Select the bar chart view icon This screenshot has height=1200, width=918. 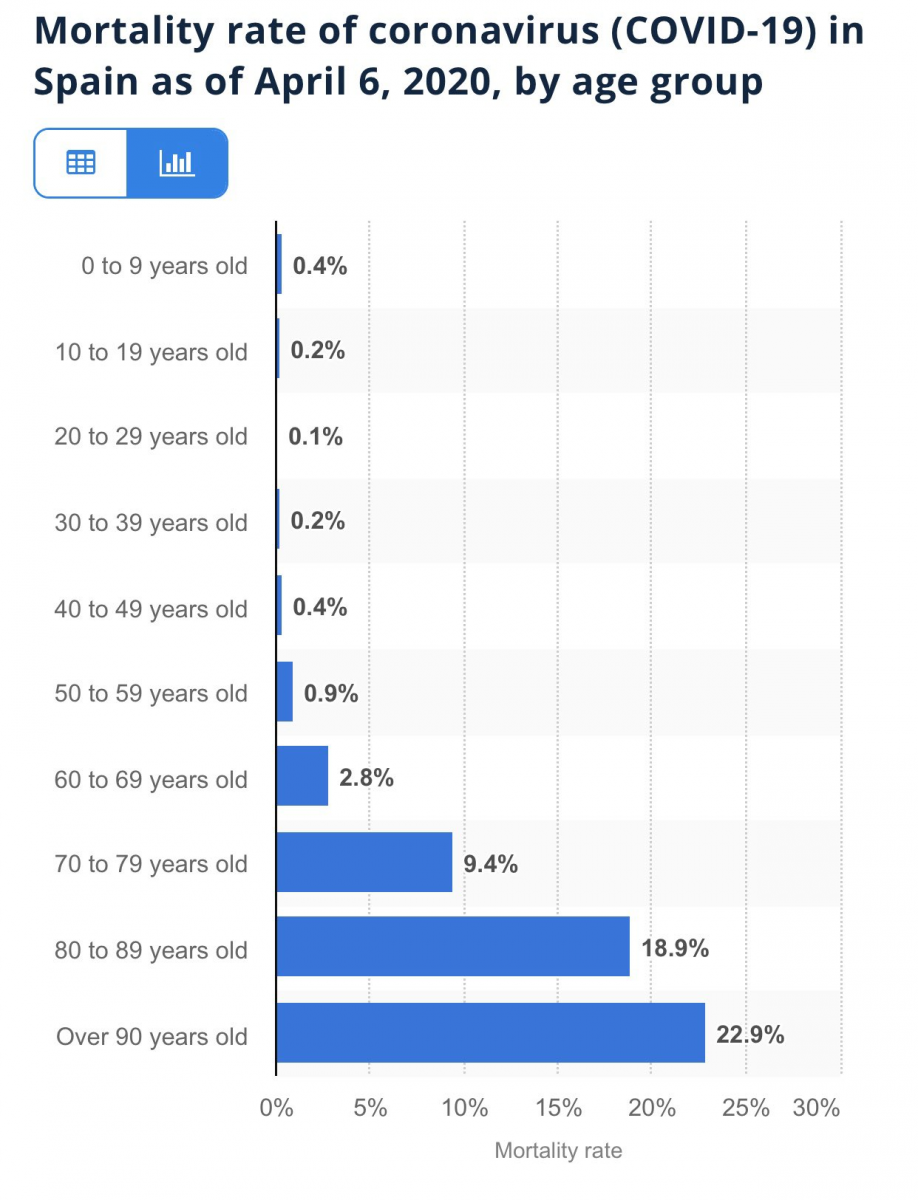pos(177,162)
